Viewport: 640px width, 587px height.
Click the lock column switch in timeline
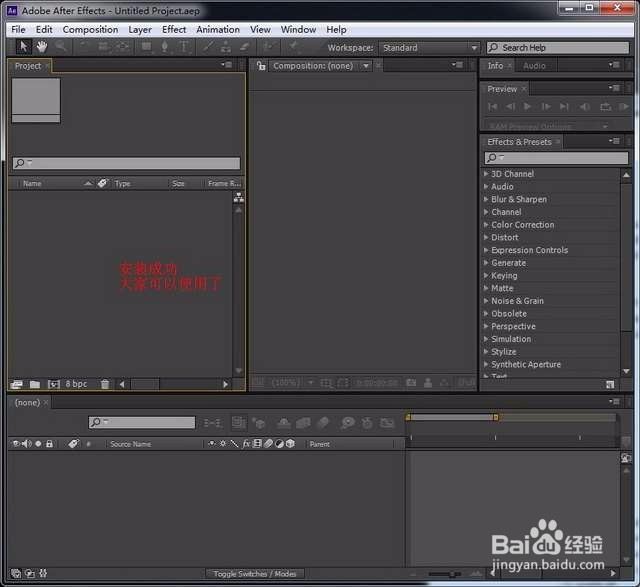coord(49,444)
